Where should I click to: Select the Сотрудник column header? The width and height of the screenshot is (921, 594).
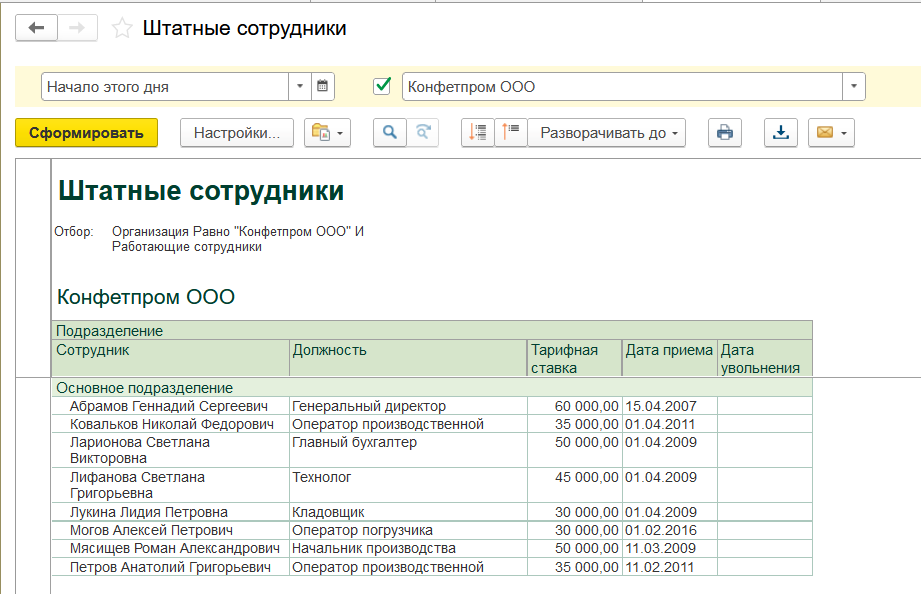(x=171, y=358)
